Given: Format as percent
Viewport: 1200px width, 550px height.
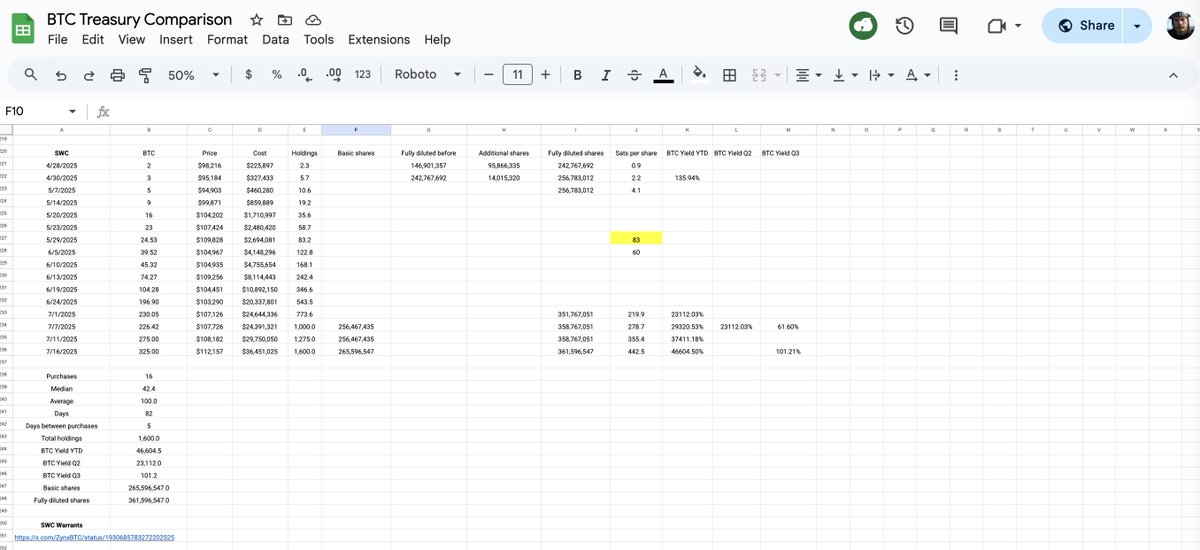Looking at the screenshot, I should 277,75.
